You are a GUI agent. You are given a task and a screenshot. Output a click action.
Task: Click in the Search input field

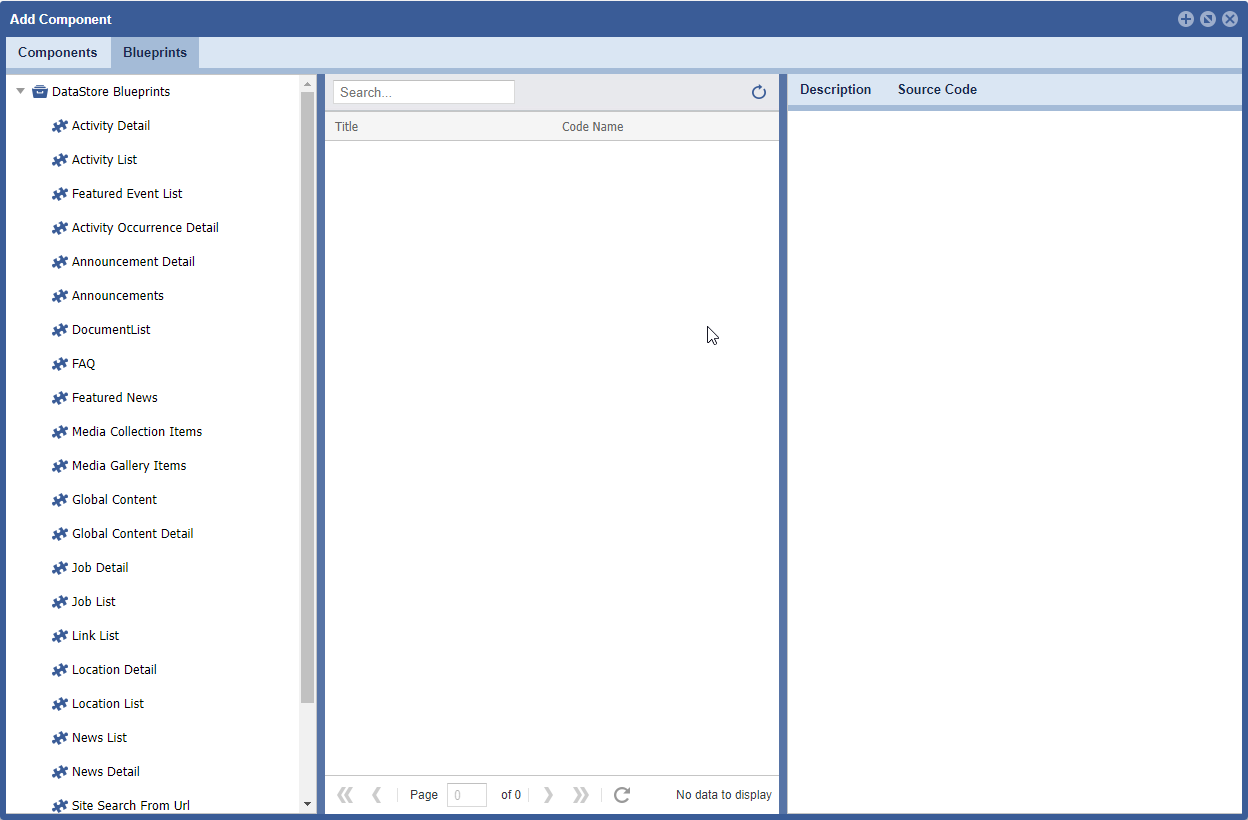pos(423,92)
